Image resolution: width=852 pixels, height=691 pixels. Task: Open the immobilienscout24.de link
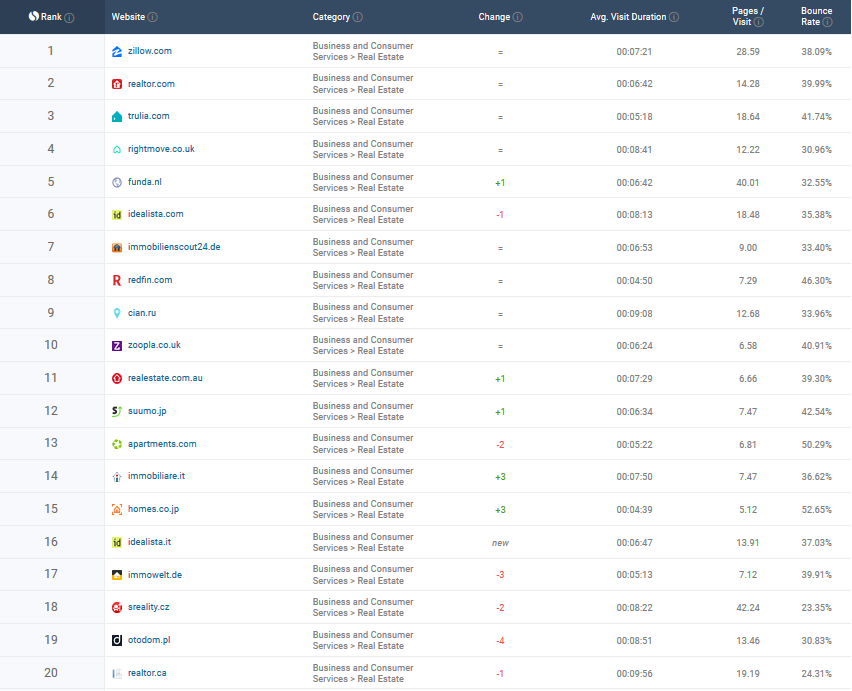coord(174,247)
